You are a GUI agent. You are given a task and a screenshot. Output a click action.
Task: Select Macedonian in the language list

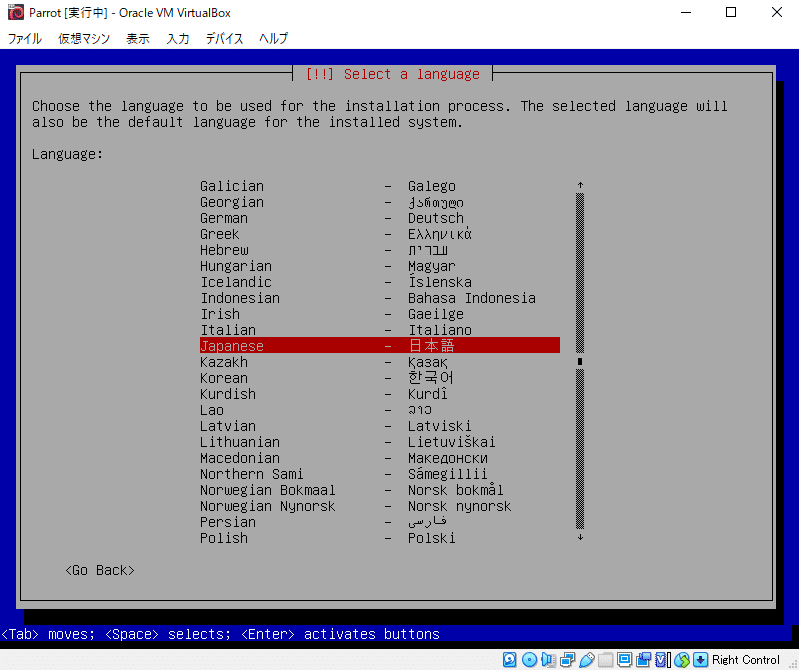[380, 458]
